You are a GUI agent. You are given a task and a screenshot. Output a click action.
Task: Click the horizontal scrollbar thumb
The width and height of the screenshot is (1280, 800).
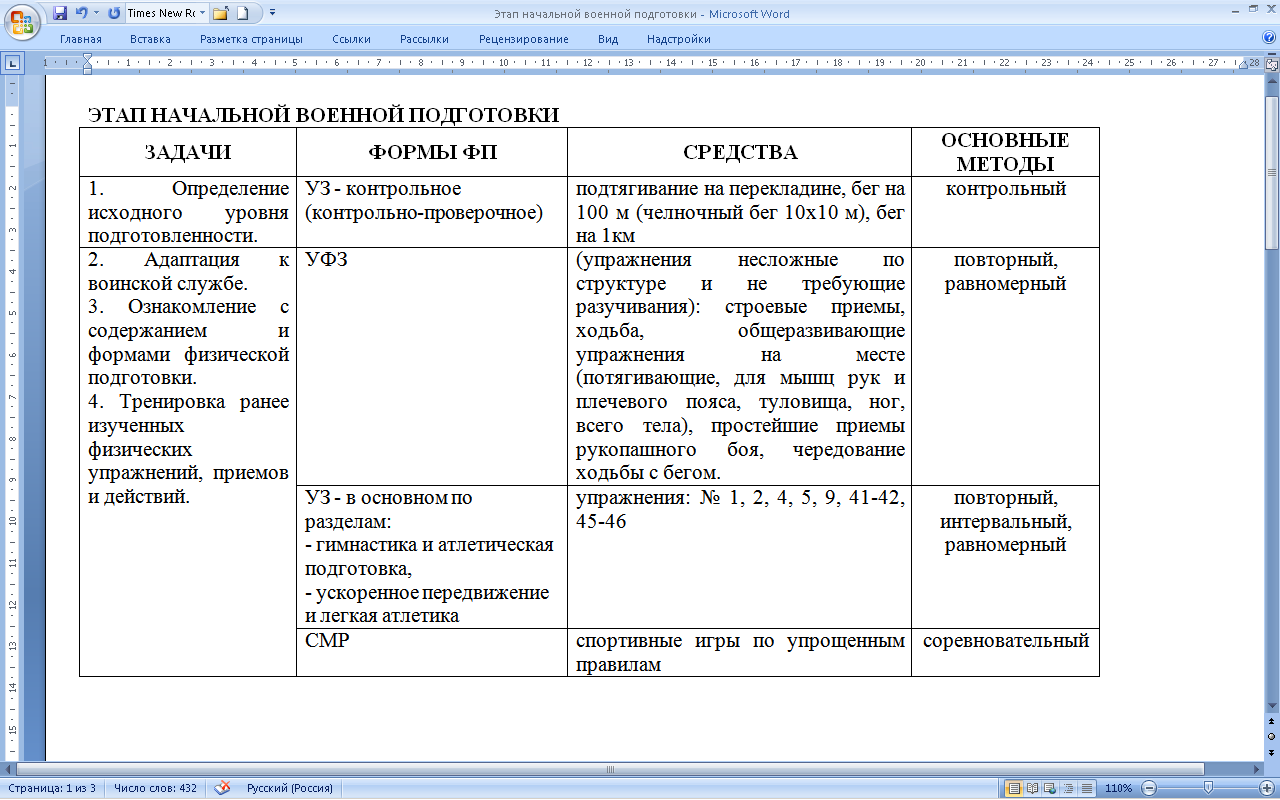(x=609, y=769)
